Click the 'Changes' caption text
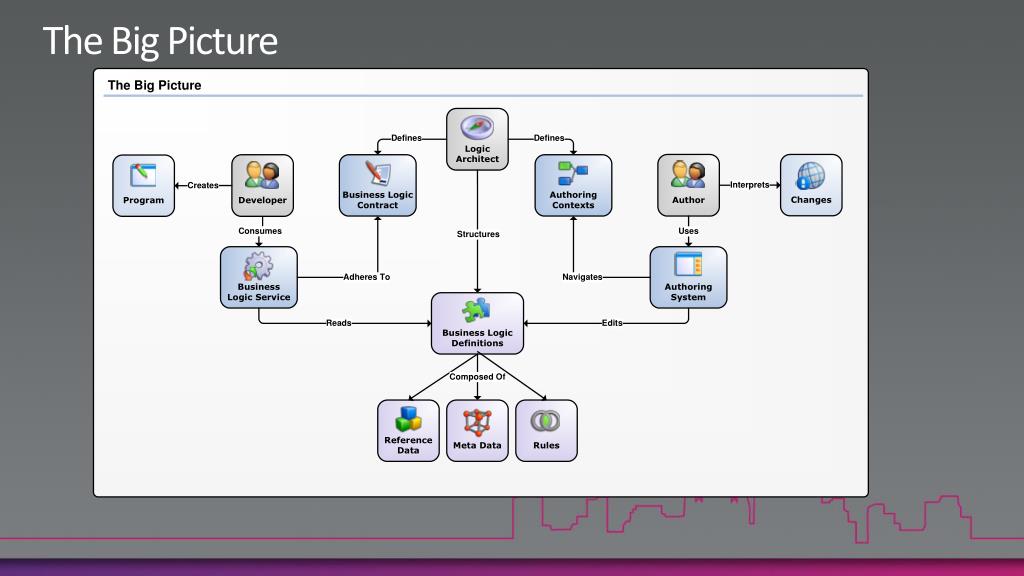This screenshot has height=576, width=1024. click(810, 200)
